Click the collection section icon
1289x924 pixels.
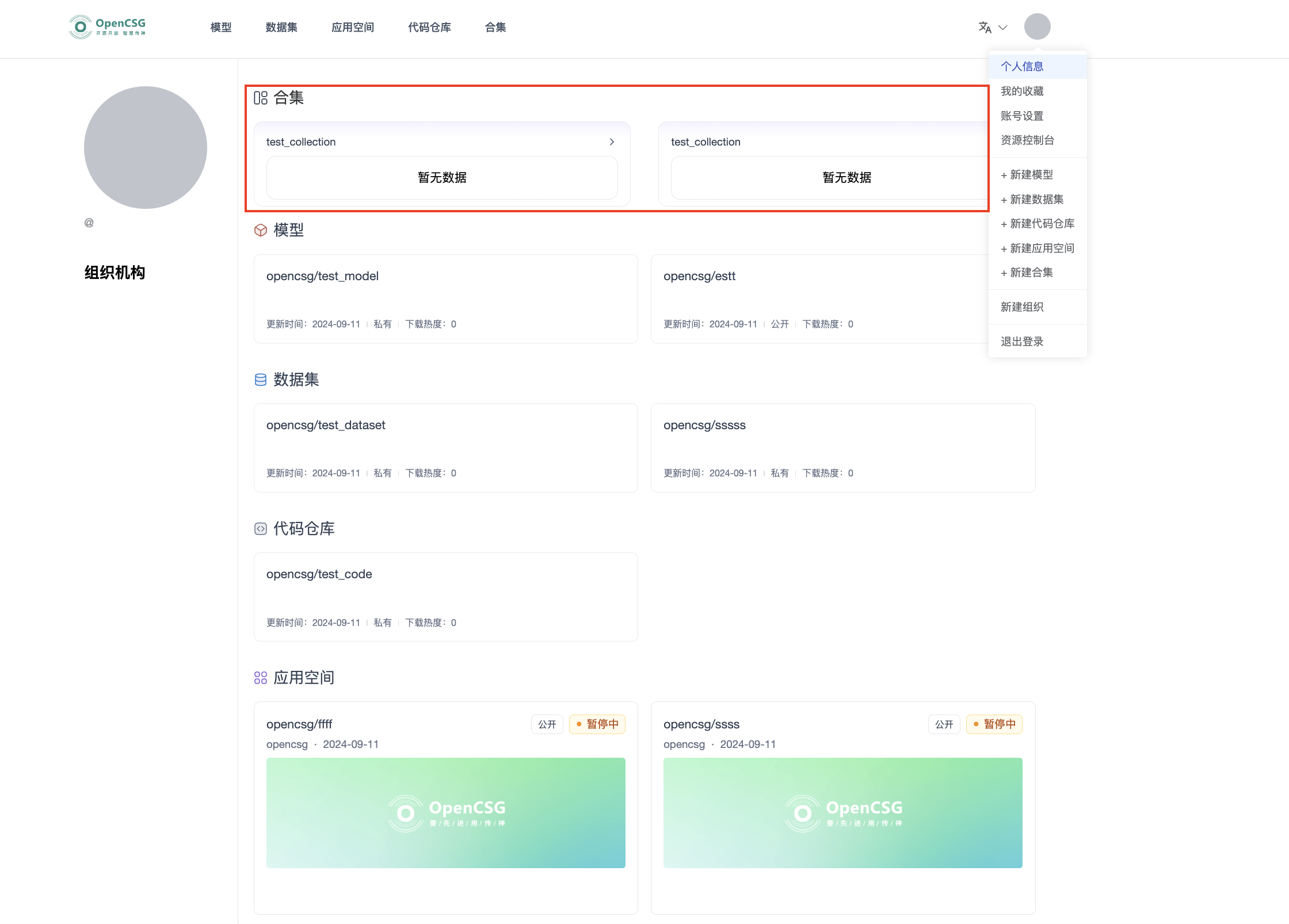click(261, 98)
